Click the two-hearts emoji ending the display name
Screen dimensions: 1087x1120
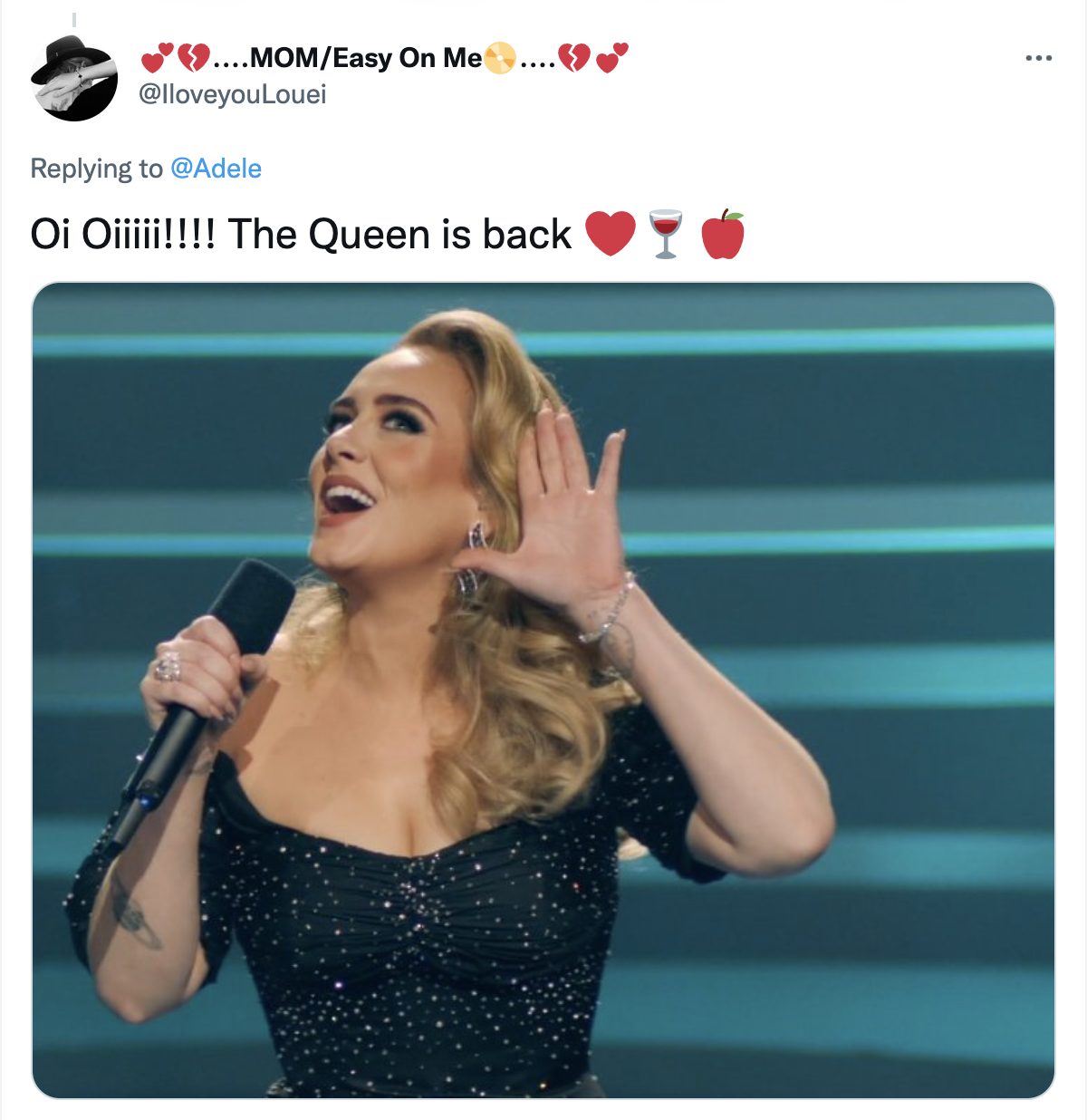[611, 58]
